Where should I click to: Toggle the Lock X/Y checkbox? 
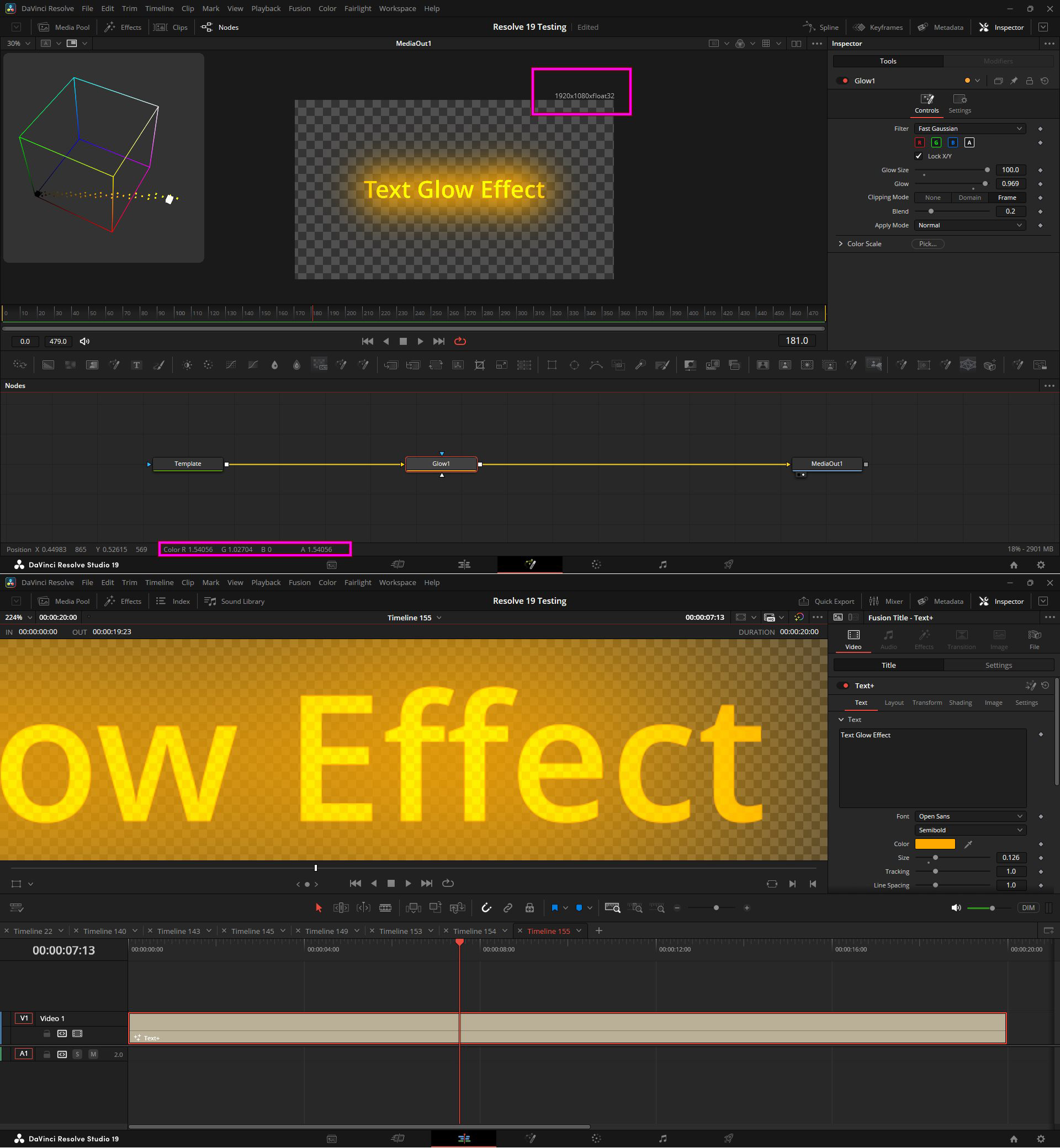tap(919, 156)
